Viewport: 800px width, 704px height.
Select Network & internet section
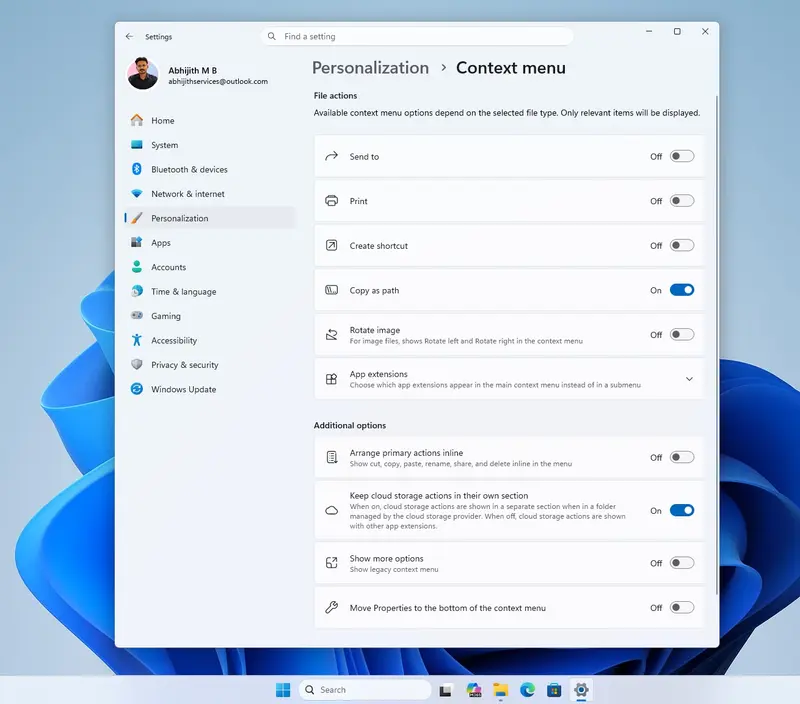tap(210, 194)
